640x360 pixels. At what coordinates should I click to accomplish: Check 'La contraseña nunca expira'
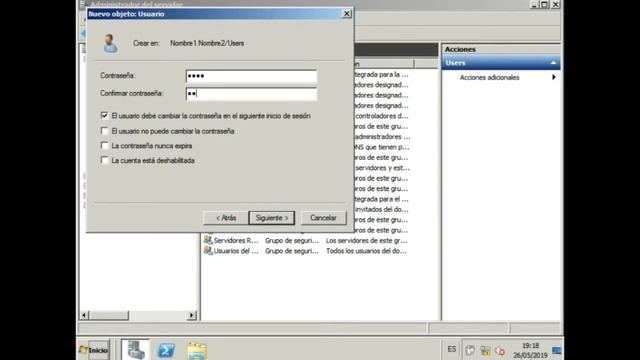104,145
